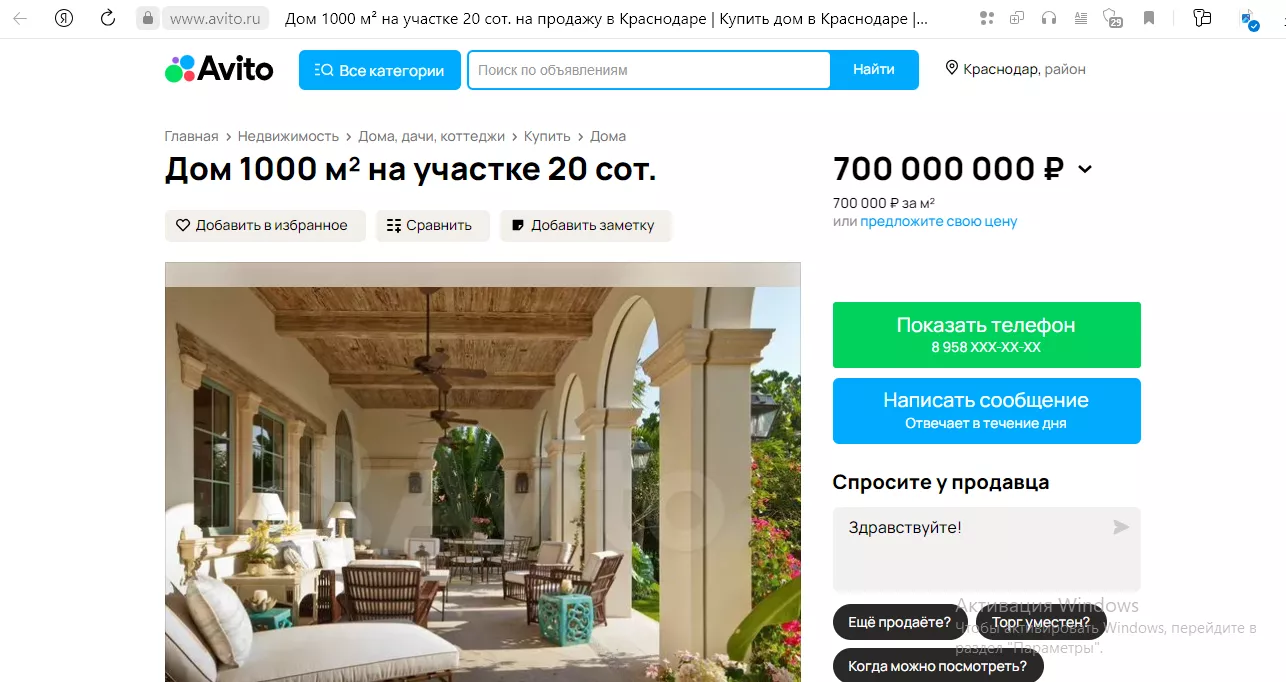Image resolution: width=1286 pixels, height=682 pixels.
Task: Click the send arrow in the message box
Action: point(1121,527)
